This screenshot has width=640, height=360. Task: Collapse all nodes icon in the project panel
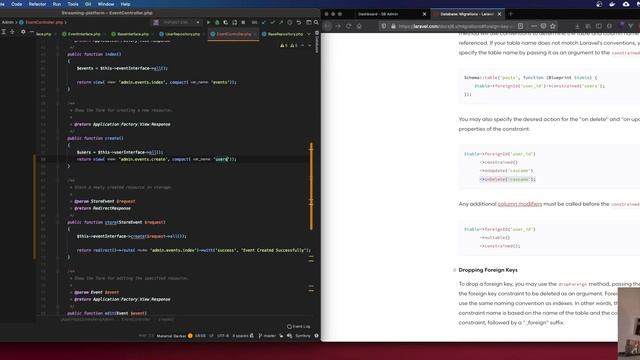coord(12,32)
